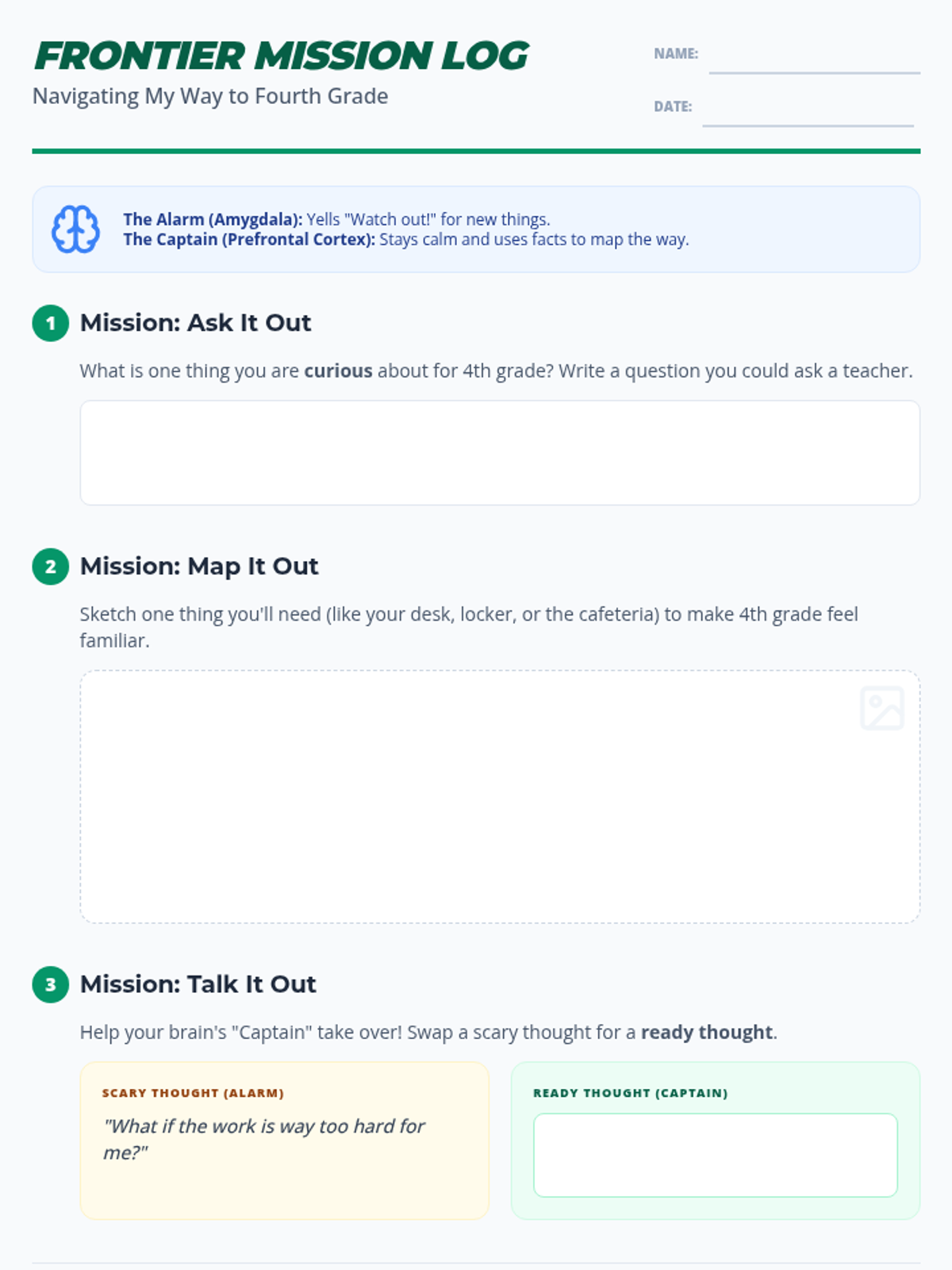The height and width of the screenshot is (1270, 952).
Task: Click the Scary Thought (Alarm) card
Action: click(285, 1141)
